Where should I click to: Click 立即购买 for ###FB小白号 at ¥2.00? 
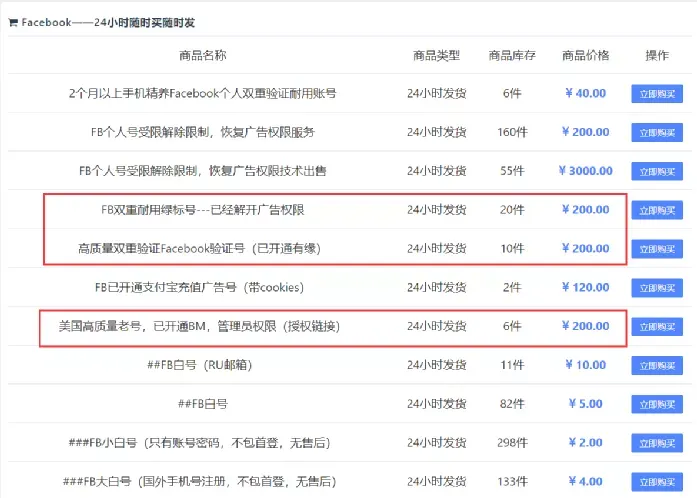click(657, 443)
